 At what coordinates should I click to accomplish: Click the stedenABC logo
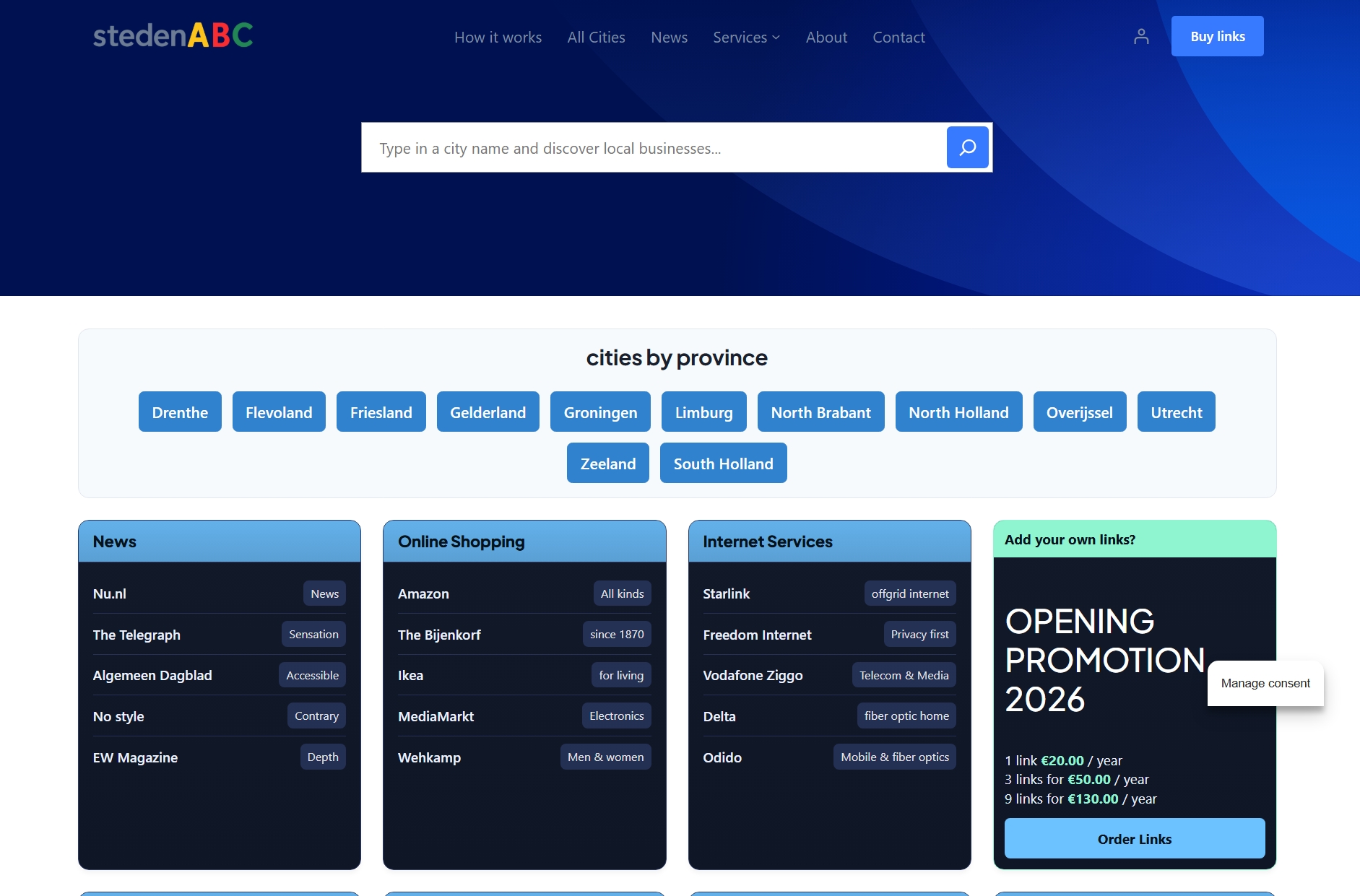(x=173, y=35)
